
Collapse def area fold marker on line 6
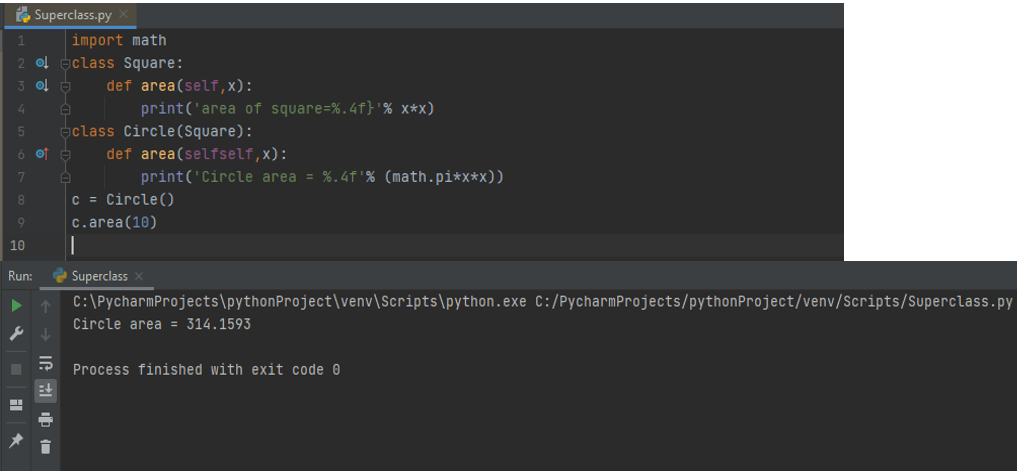[x=65, y=154]
